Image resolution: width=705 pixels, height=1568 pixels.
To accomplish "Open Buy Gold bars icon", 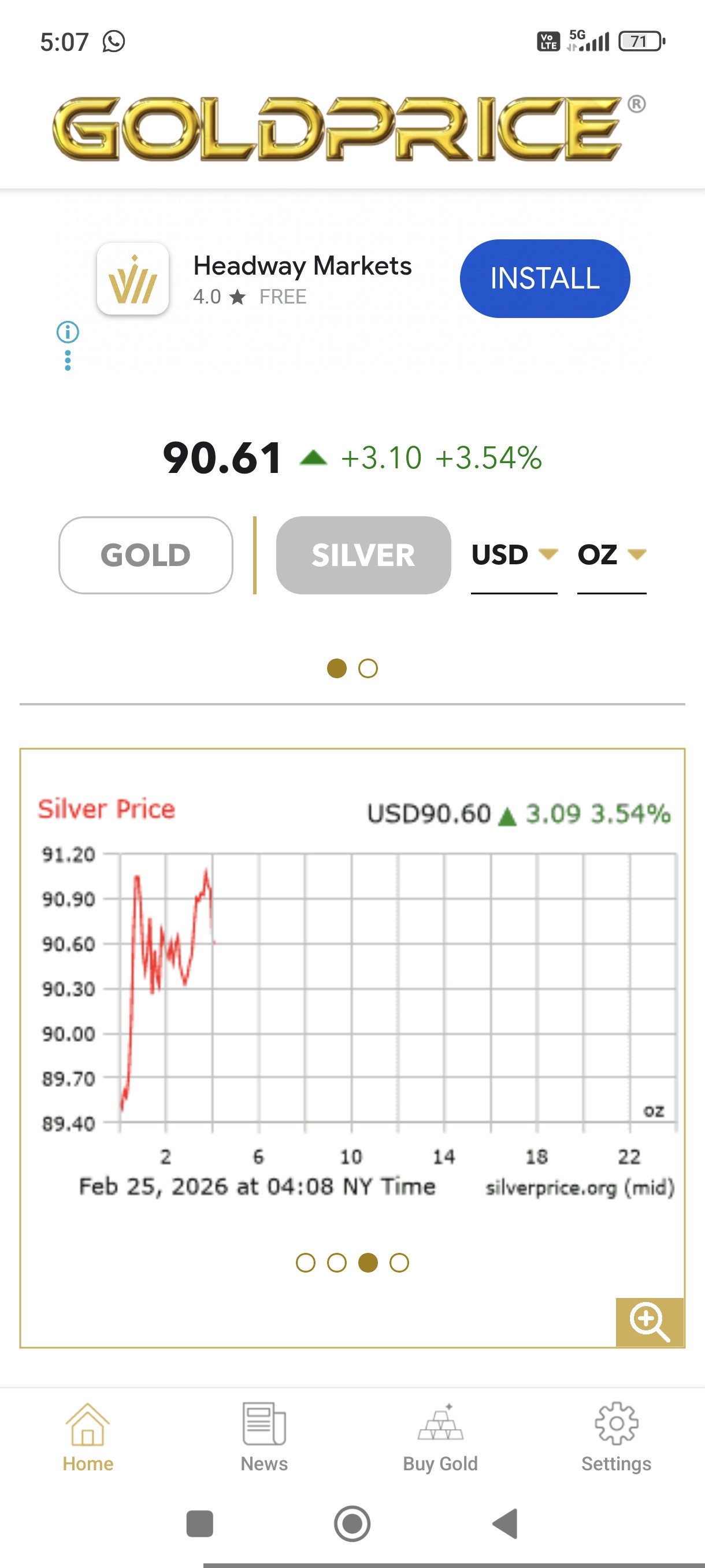I will (440, 1422).
